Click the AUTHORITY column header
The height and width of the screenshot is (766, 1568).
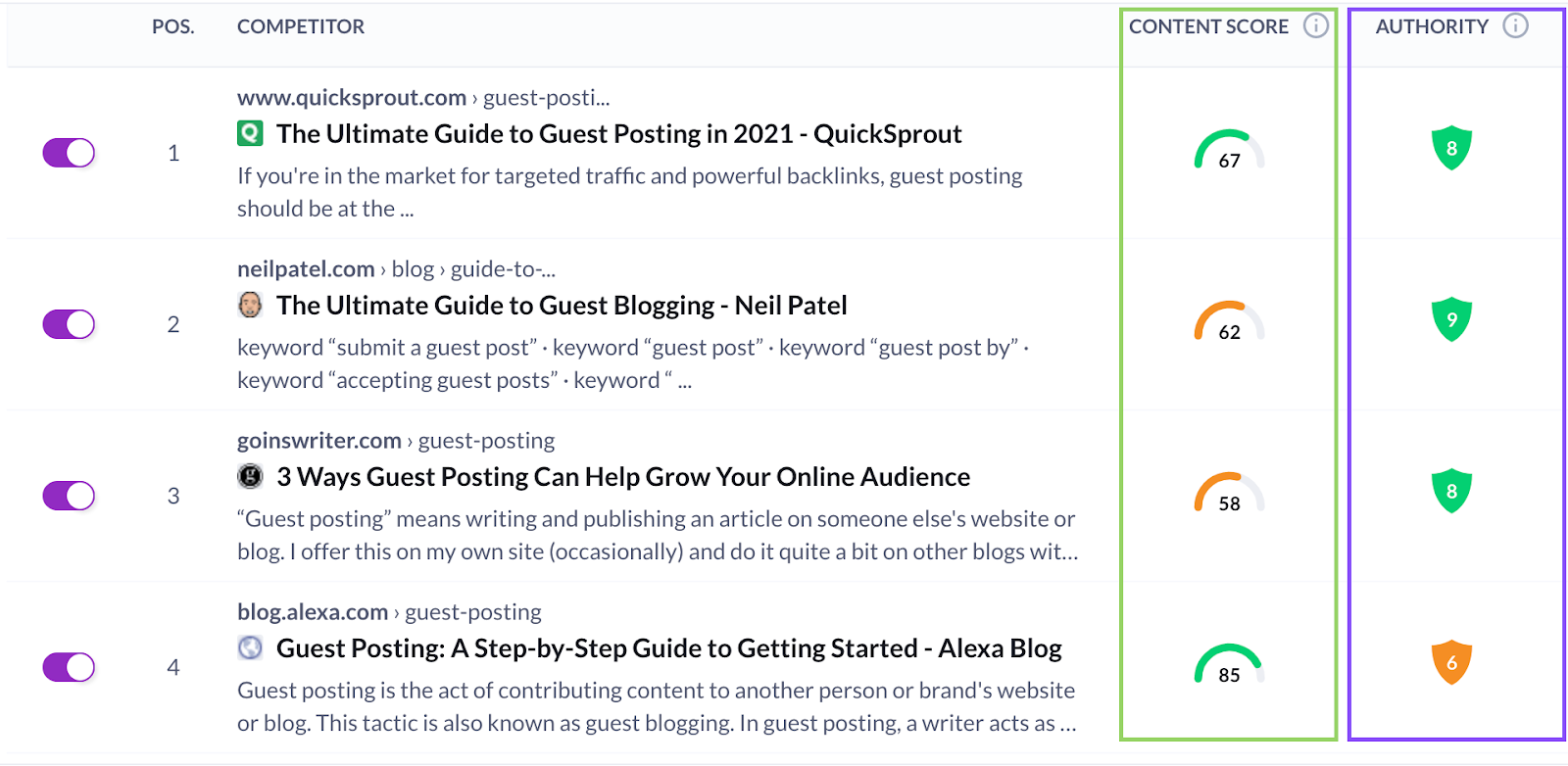coord(1432,27)
